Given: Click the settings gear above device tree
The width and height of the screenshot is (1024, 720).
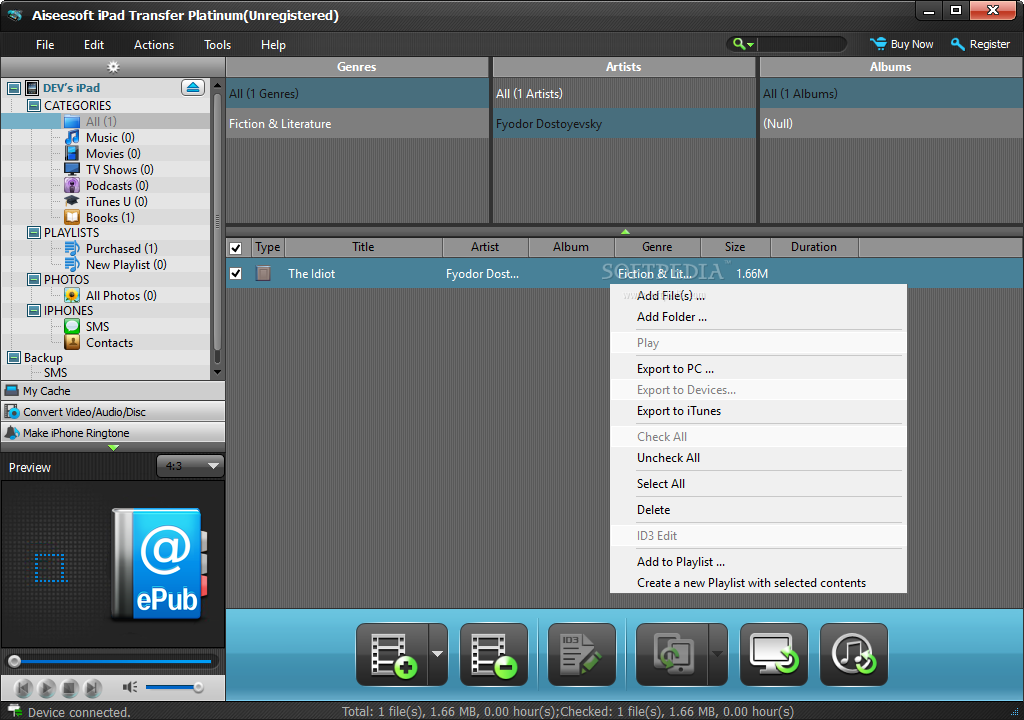Looking at the screenshot, I should tap(113, 67).
